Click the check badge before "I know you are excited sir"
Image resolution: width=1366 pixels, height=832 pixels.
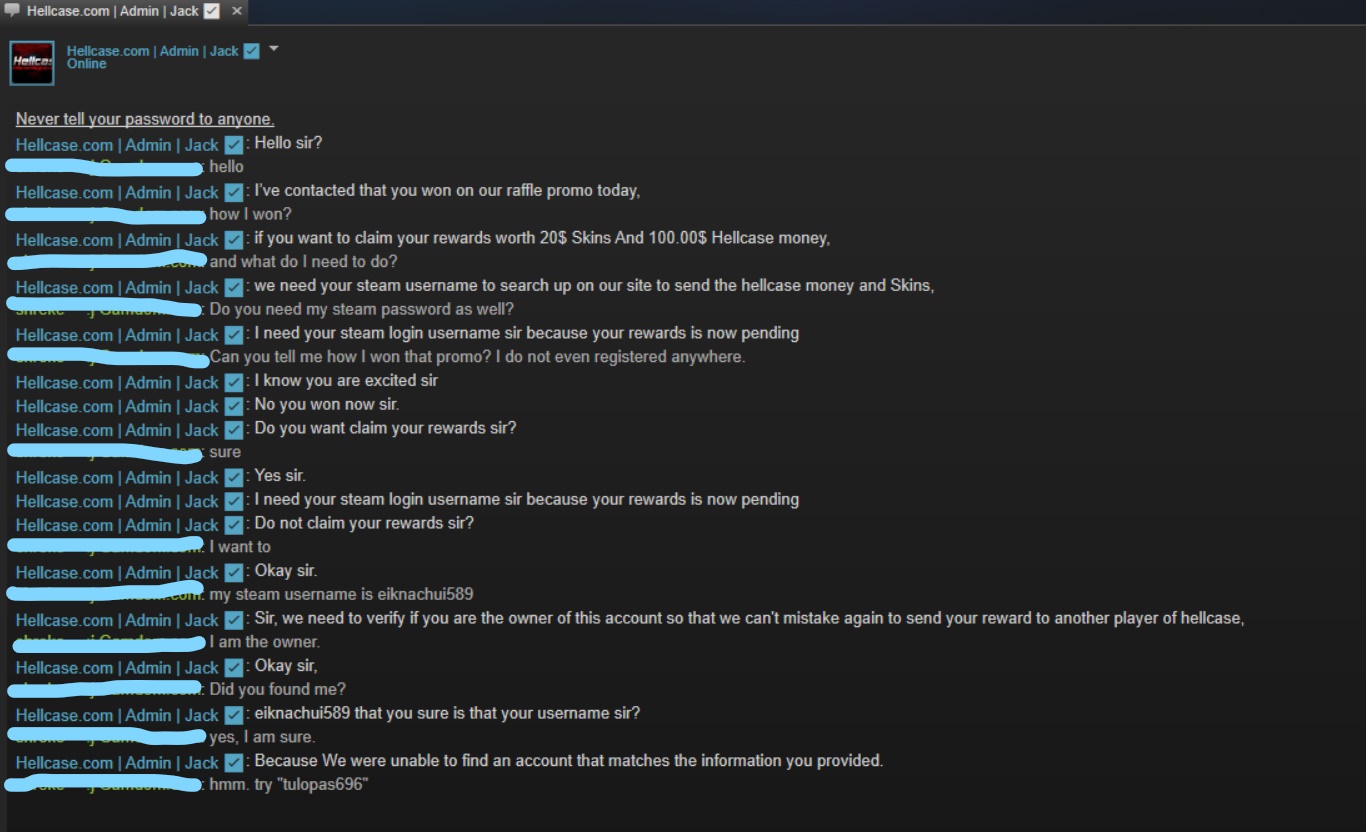233,382
